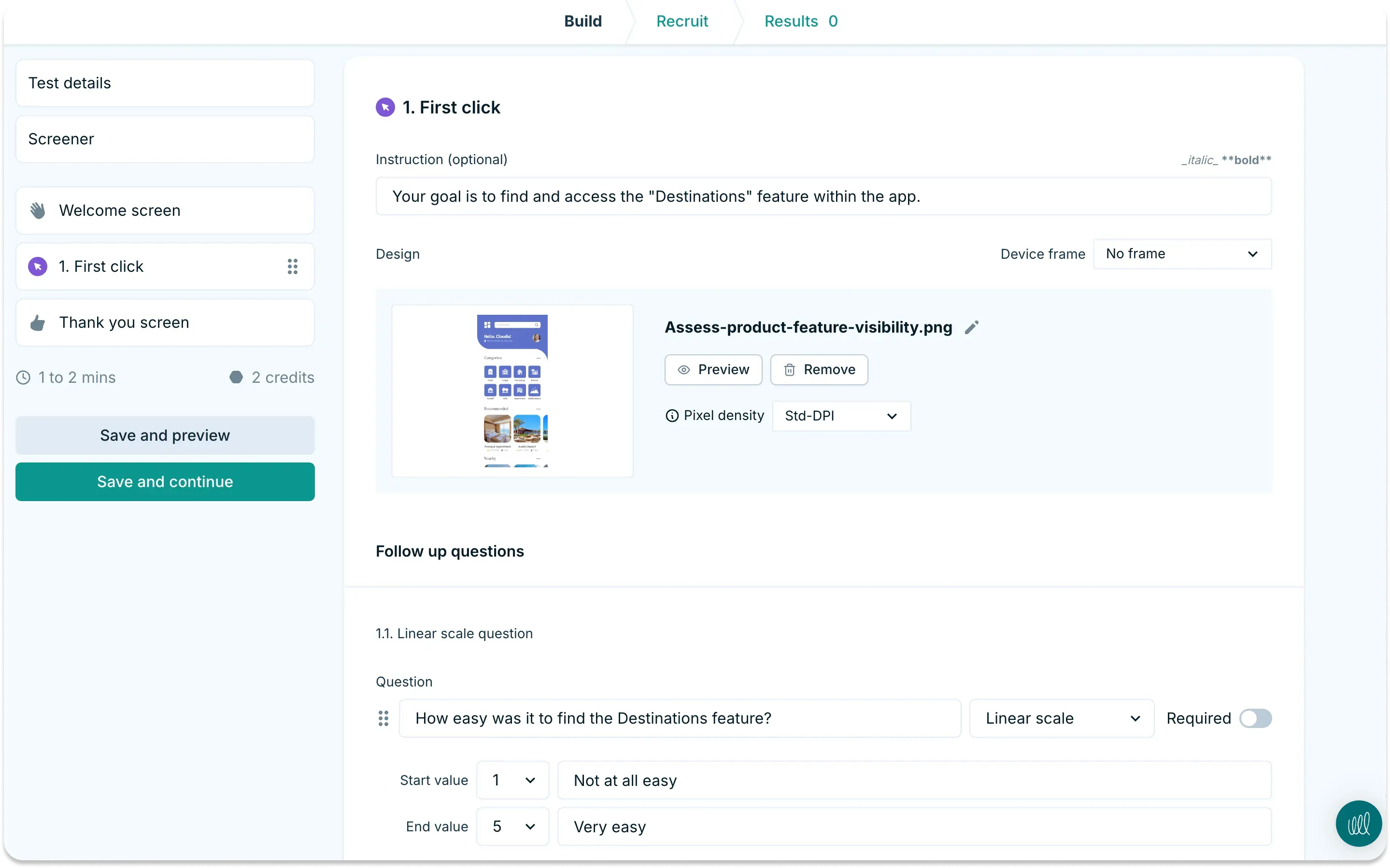Click the Save and preview button
This screenshot has height=868, width=1390.
click(165, 434)
